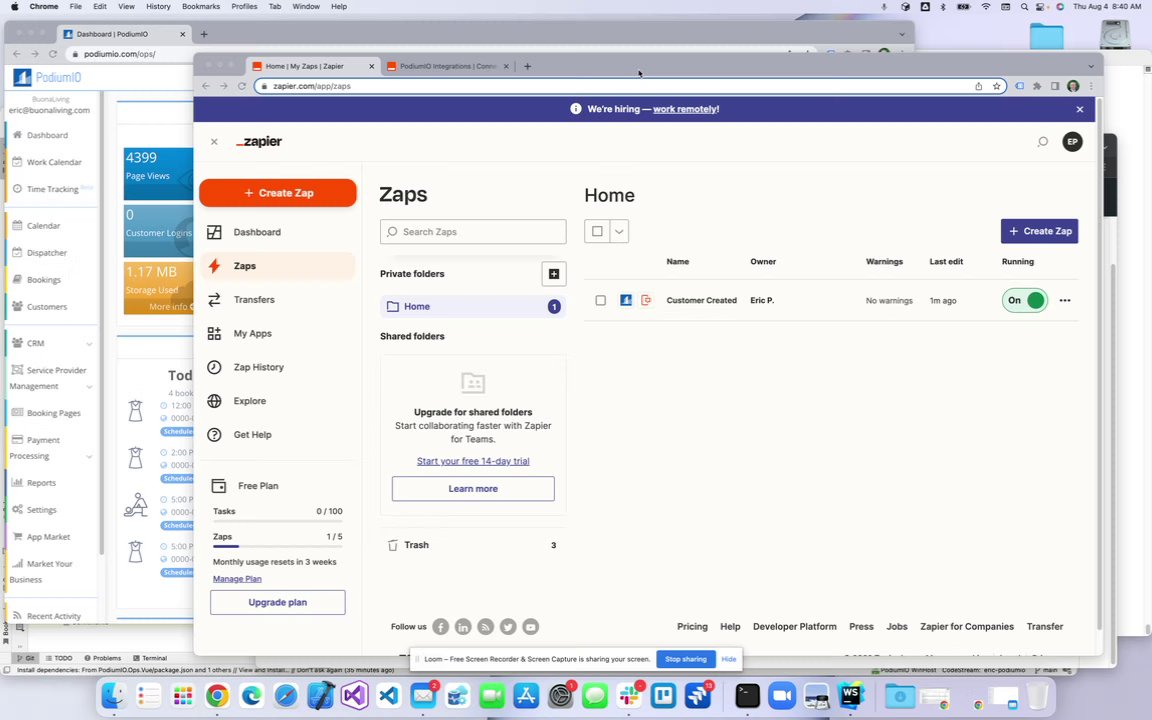Image resolution: width=1152 pixels, height=720 pixels.
Task: Open more options for Customer Created zap
Action: (1065, 300)
